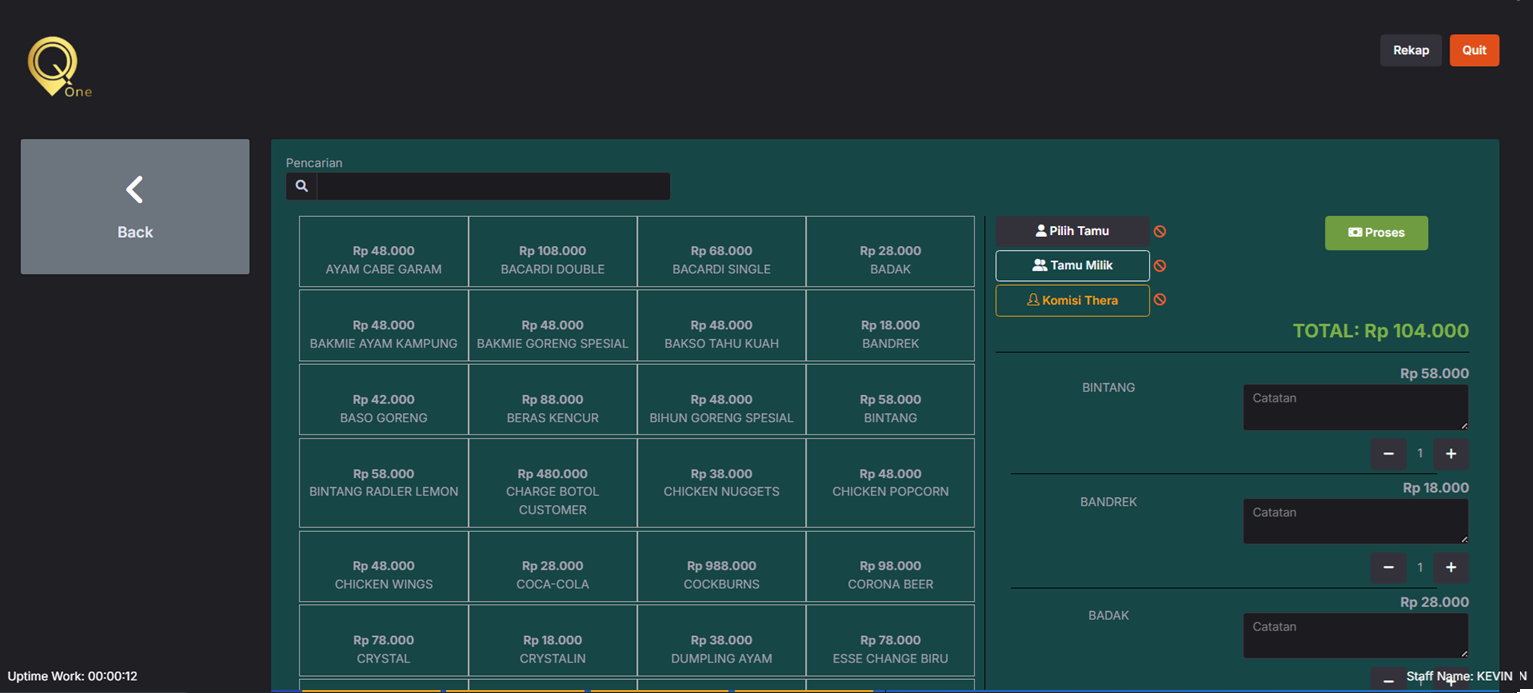Click the search magnifier icon
This screenshot has width=1533, height=693.
pyautogui.click(x=302, y=186)
